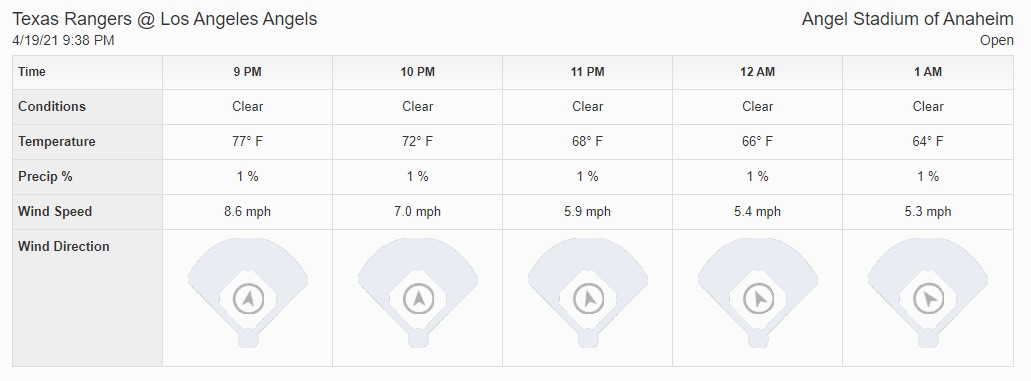Click the 11 PM baseball field diagram
The width and height of the screenshot is (1031, 381).
[588, 293]
